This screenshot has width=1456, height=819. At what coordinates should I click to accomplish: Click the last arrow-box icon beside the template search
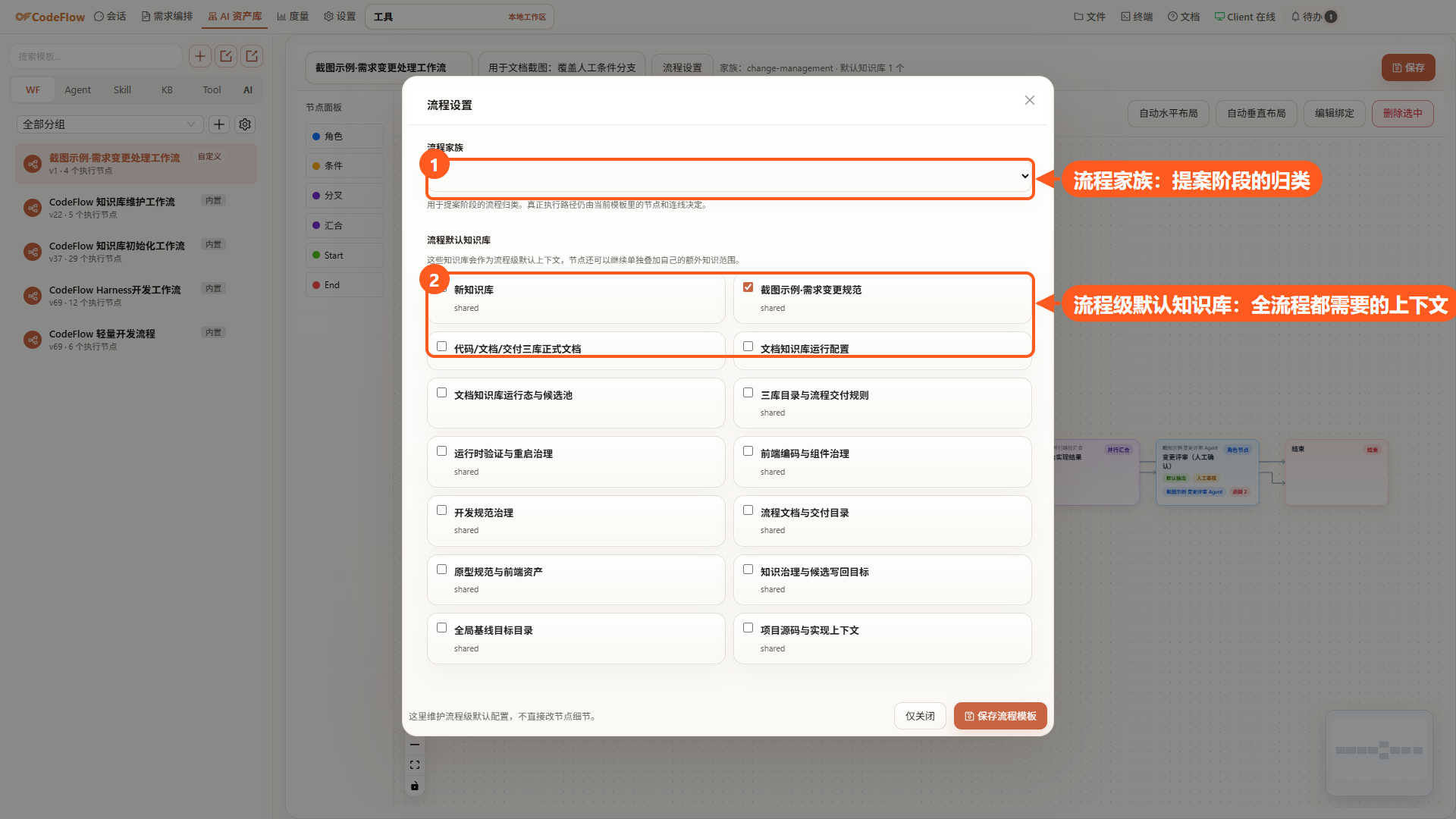252,56
